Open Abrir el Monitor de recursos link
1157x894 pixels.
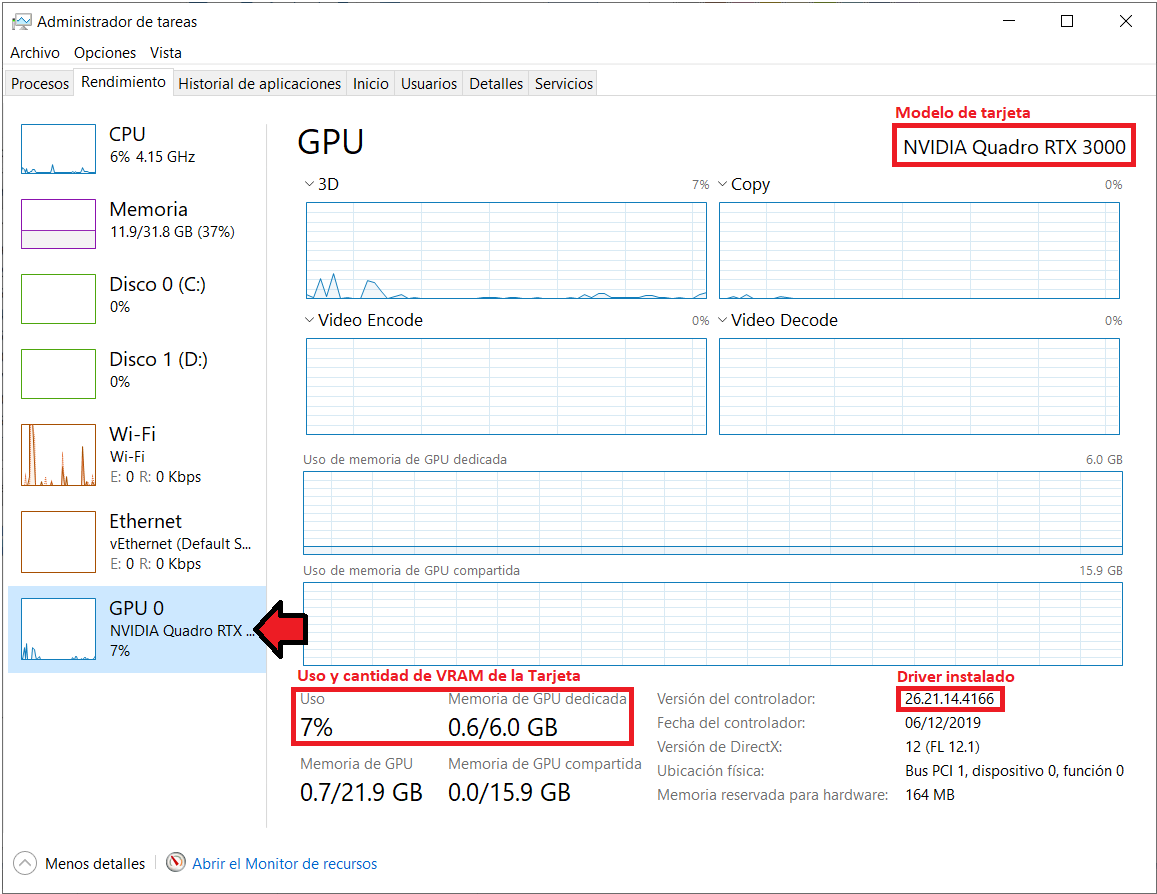[285, 863]
